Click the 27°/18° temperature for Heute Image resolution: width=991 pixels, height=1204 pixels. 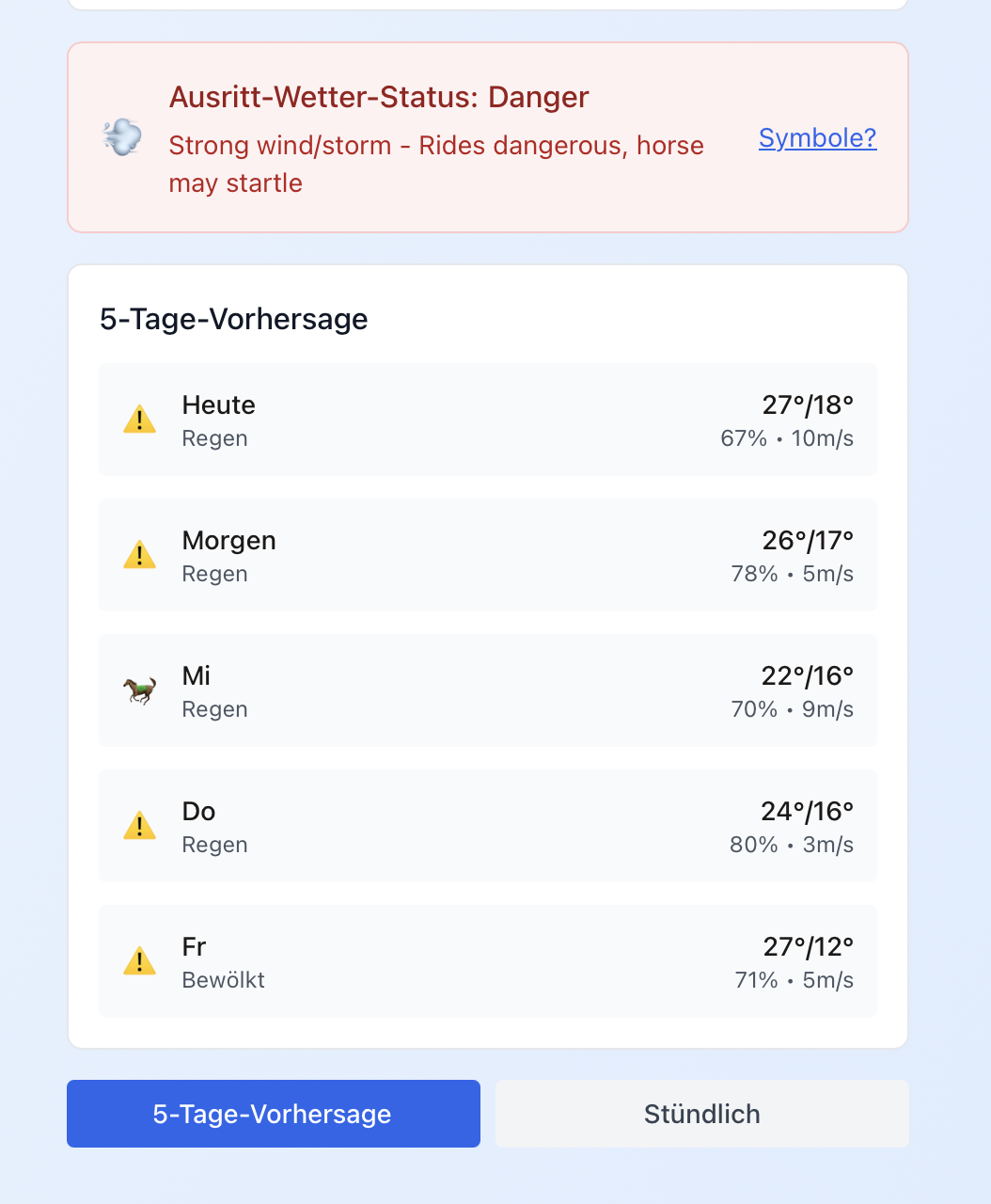click(808, 404)
